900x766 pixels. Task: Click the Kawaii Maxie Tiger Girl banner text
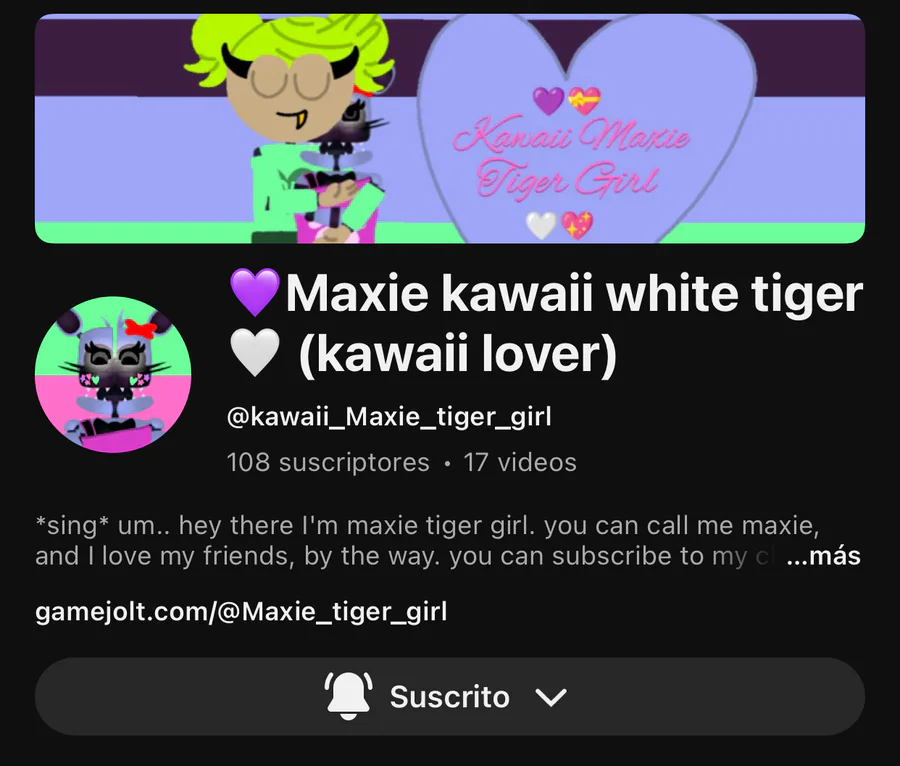[x=571, y=157]
